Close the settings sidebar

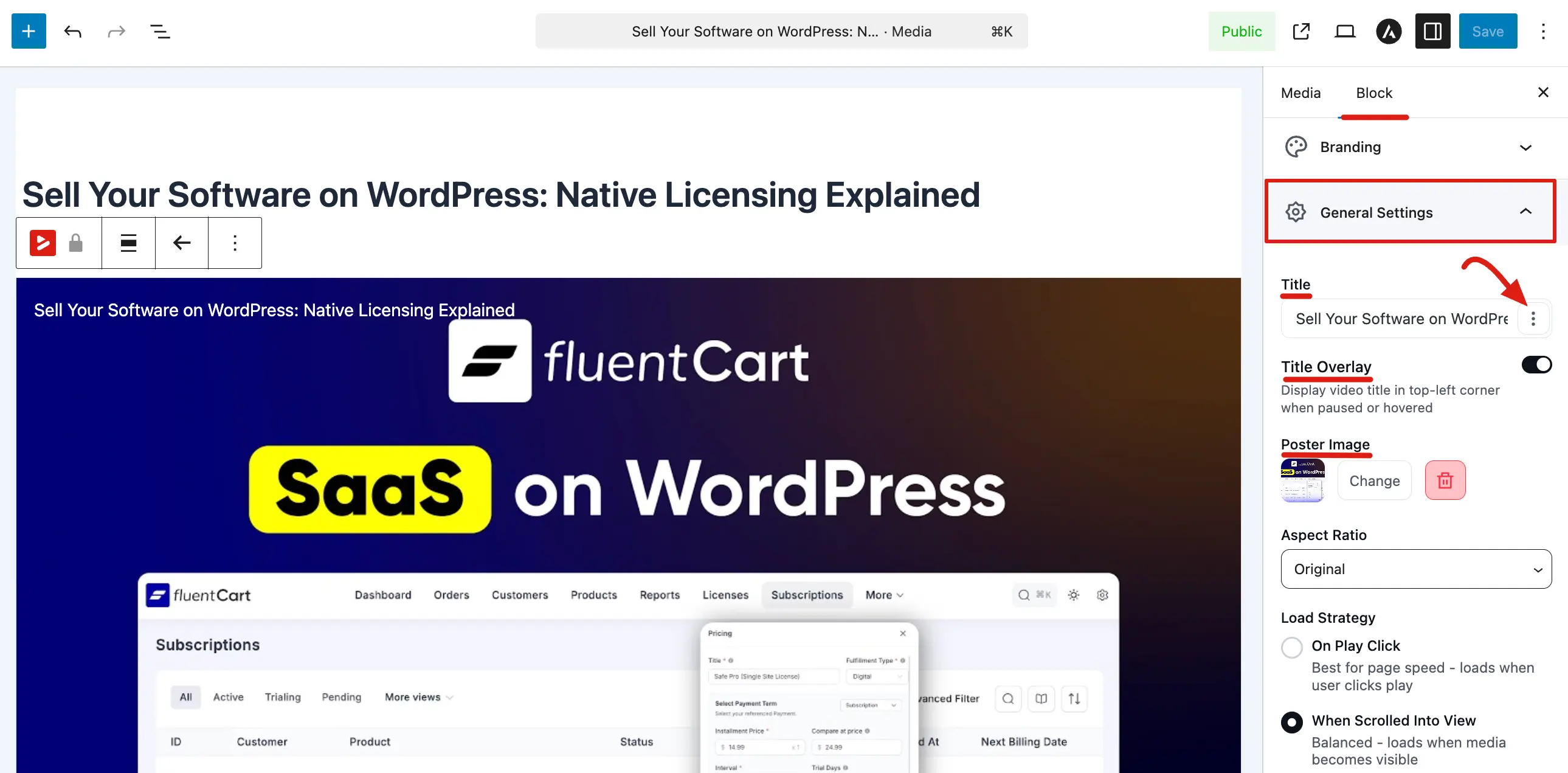1543,92
